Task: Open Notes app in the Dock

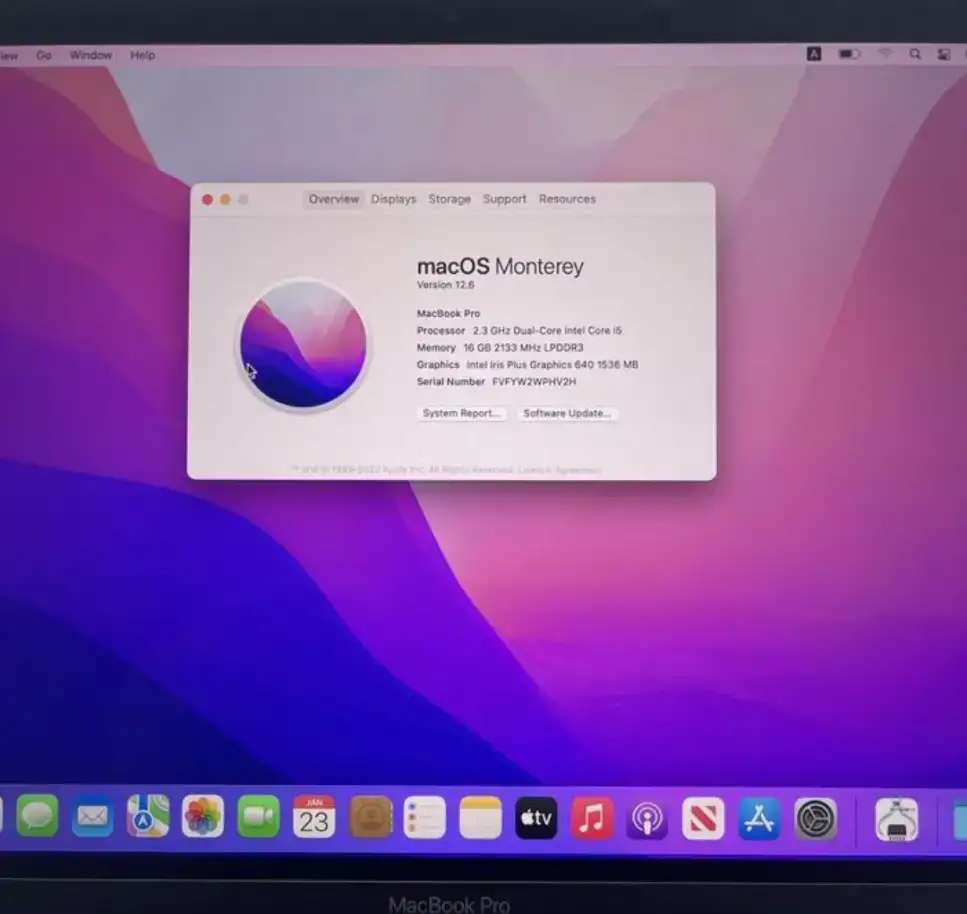Action: click(480, 817)
